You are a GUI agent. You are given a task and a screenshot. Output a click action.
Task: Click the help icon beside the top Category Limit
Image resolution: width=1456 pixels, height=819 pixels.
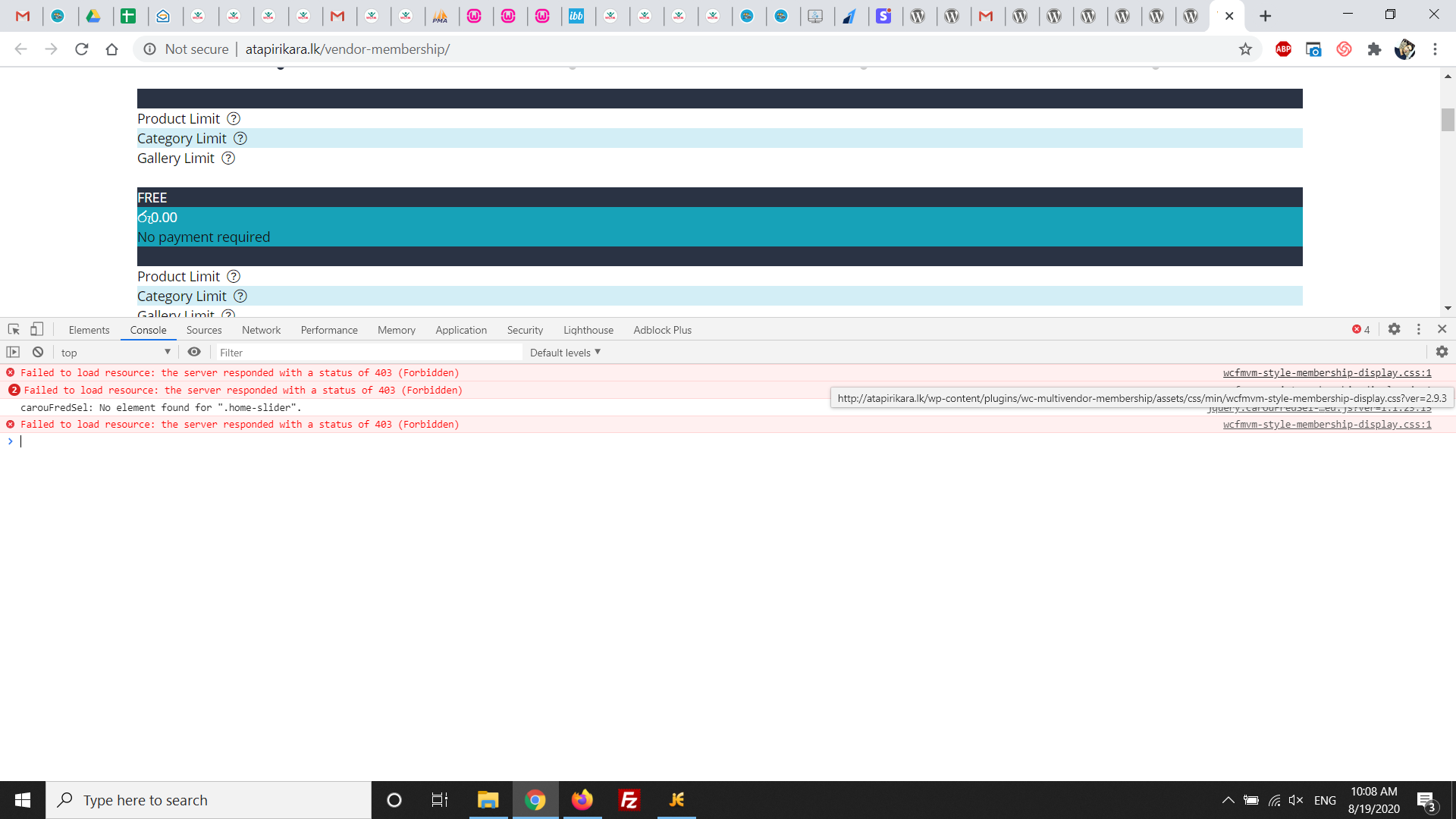pos(240,138)
